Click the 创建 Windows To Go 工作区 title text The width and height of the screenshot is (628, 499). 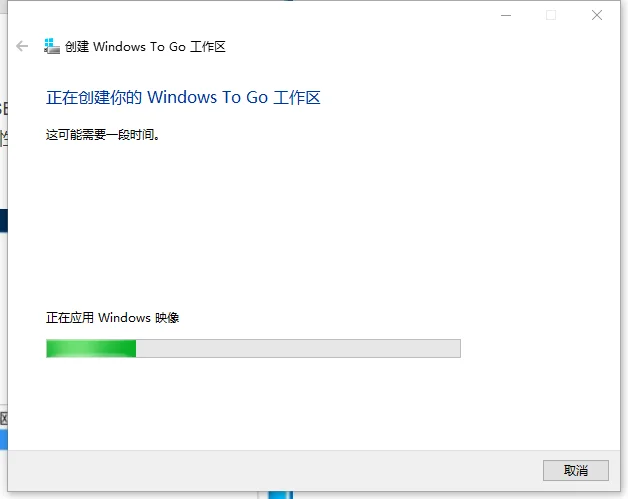coord(145,47)
